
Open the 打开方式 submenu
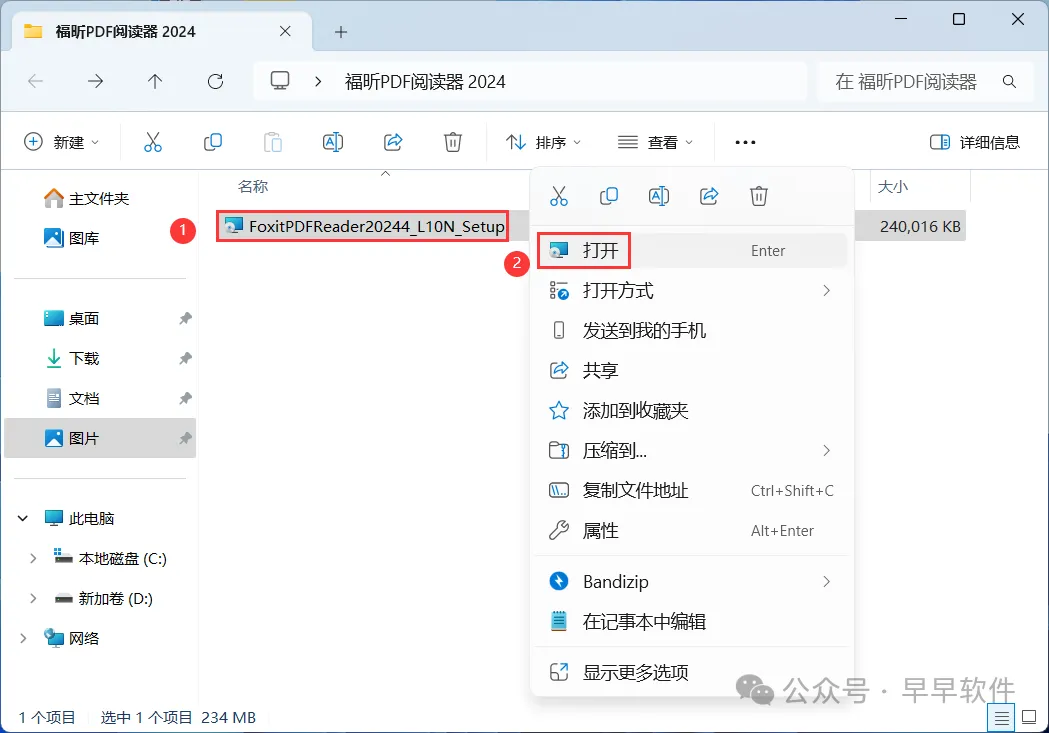[692, 290]
